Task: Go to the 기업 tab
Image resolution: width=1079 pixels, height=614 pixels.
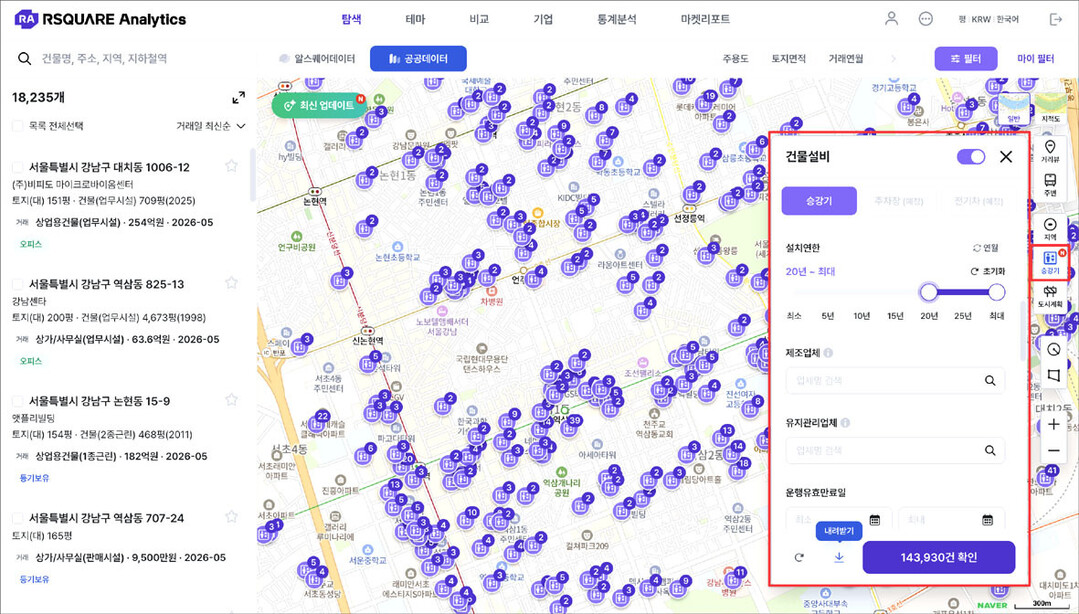Action: click(543, 19)
